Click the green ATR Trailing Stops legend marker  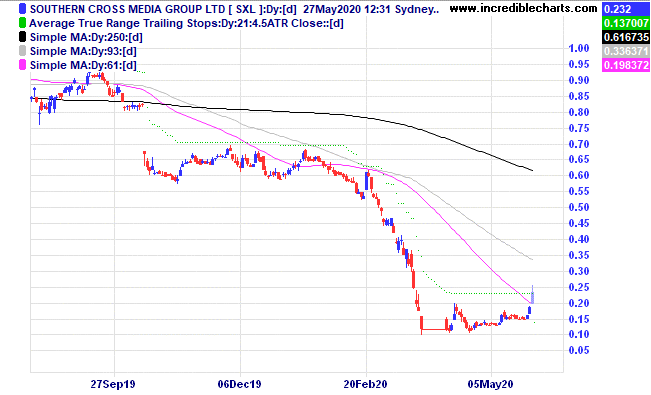[x=22, y=23]
